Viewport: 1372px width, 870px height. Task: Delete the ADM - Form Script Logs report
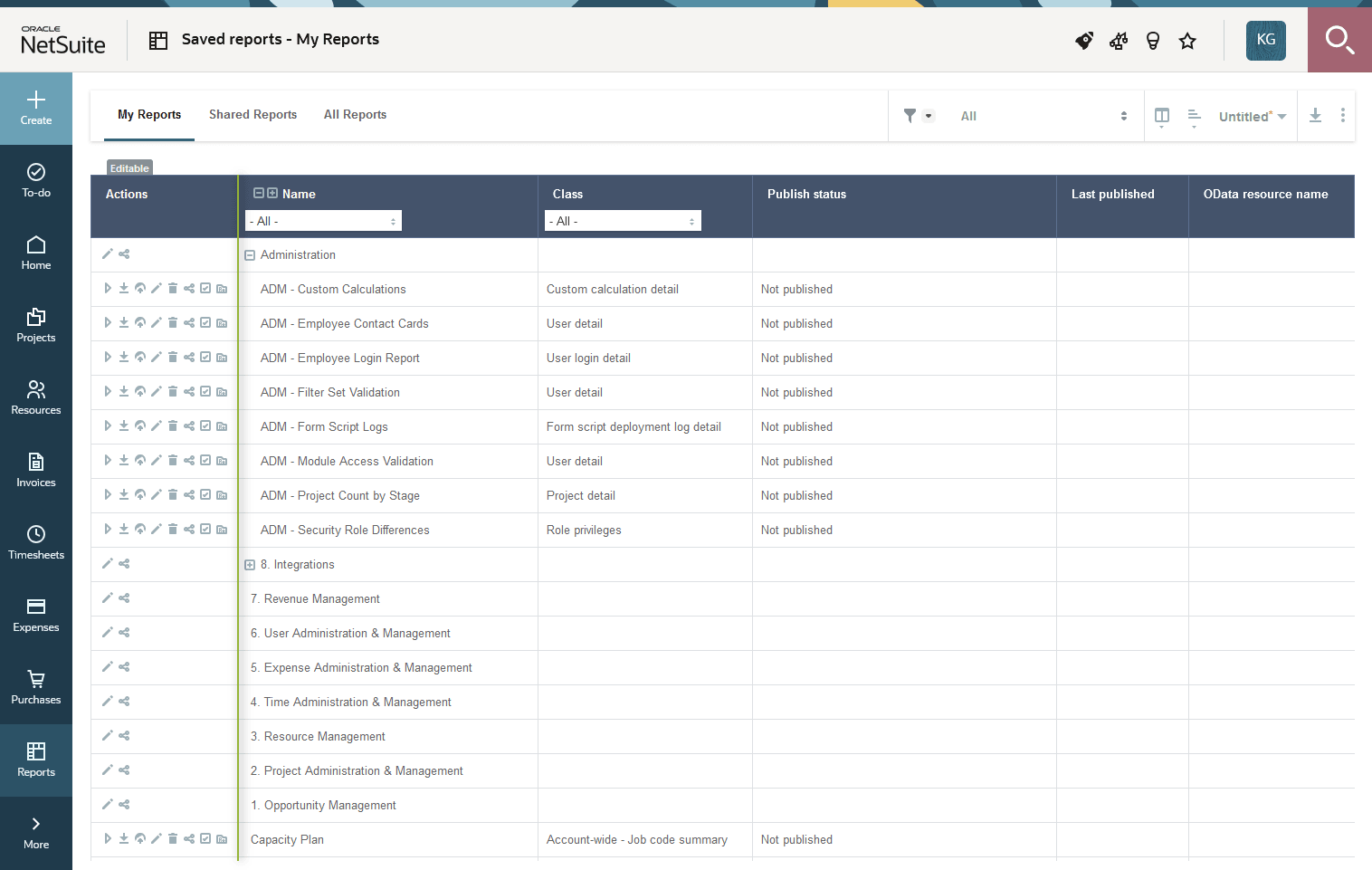point(173,426)
